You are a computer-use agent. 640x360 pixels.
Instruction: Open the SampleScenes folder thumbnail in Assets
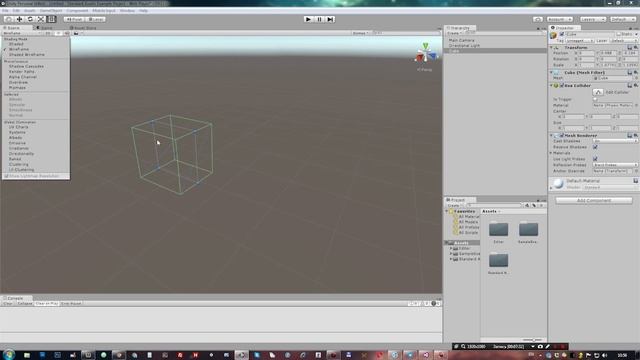[528, 229]
